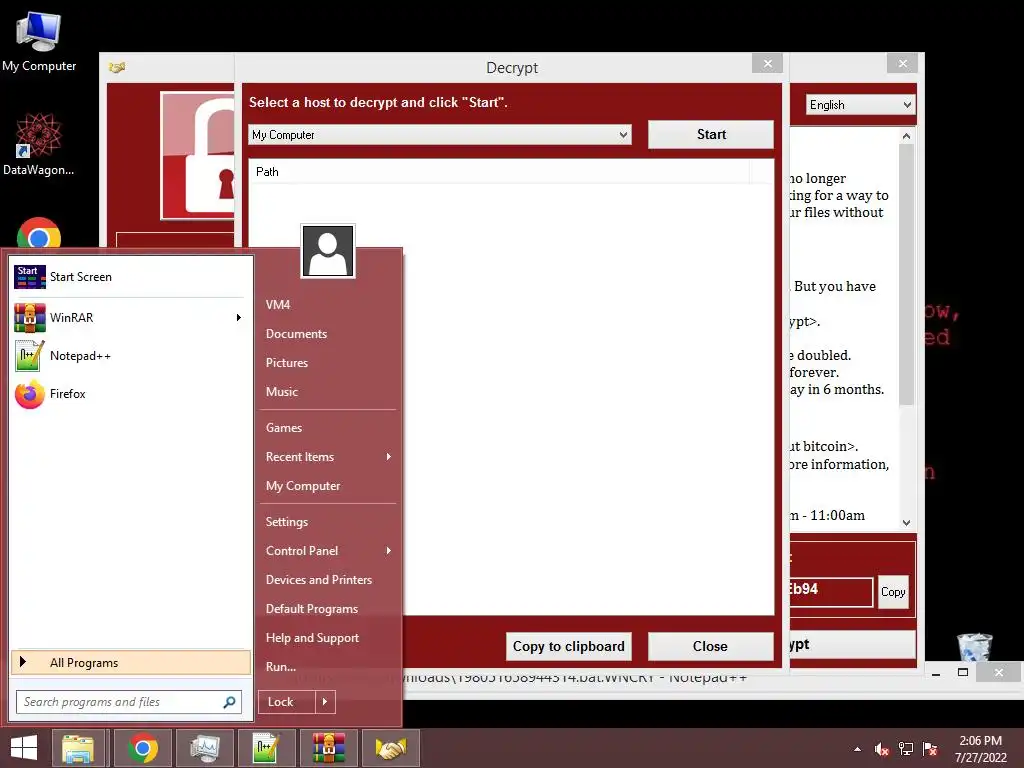Screen dimensions: 1024x768
Task: Maximize the Notepad++ window
Action: (963, 673)
